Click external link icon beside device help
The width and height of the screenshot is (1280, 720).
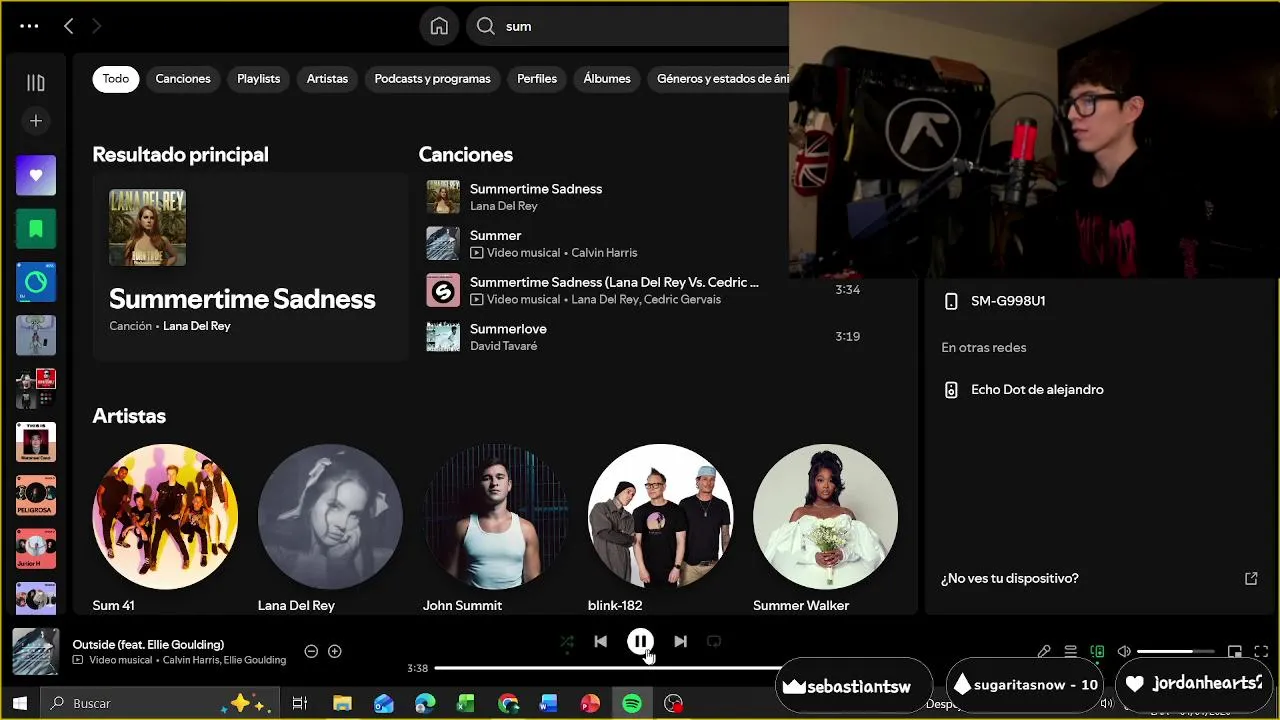point(1251,578)
